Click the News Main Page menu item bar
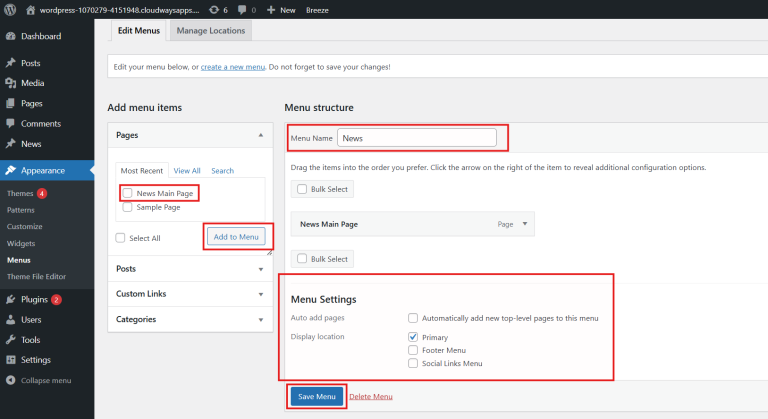The width and height of the screenshot is (768, 419). pyautogui.click(x=412, y=224)
